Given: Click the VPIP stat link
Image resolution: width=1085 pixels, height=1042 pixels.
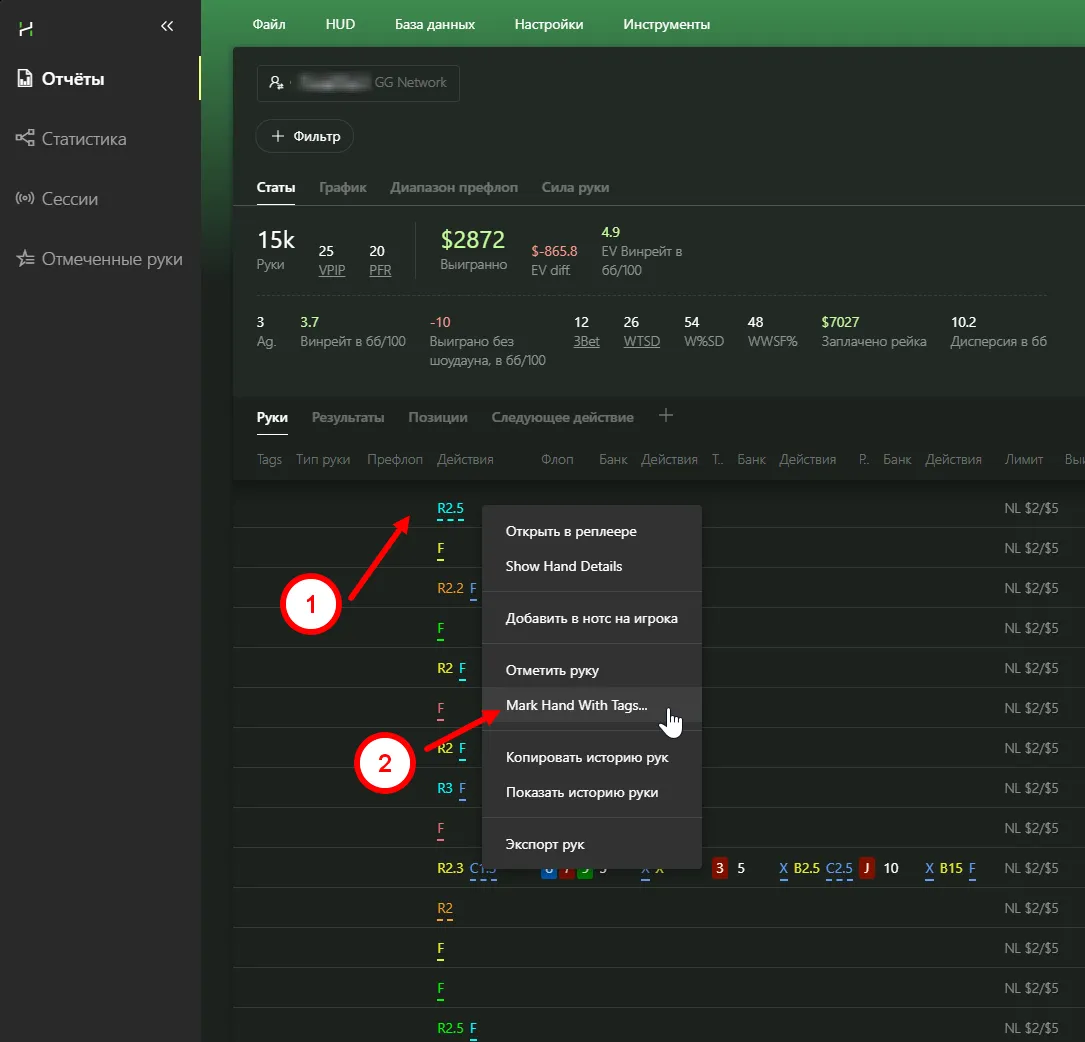Looking at the screenshot, I should [332, 270].
